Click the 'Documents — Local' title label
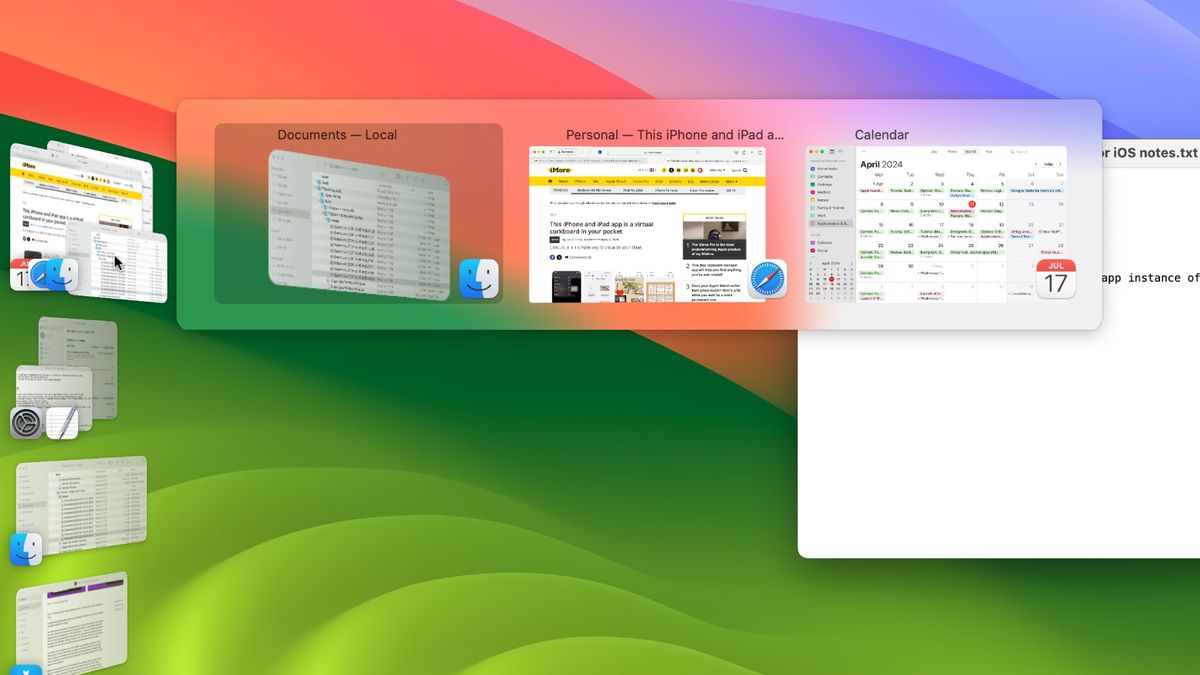 [337, 135]
